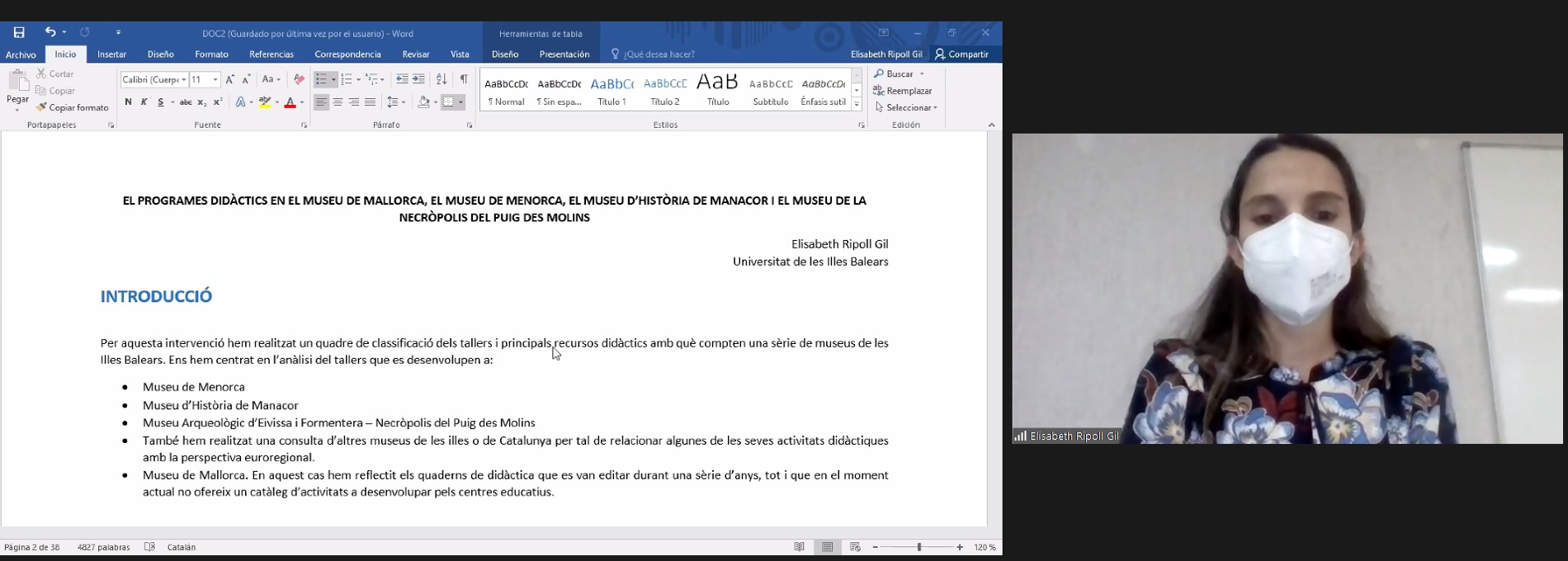Apply text effects outlined A
The width and height of the screenshot is (1568, 561).
(x=241, y=102)
